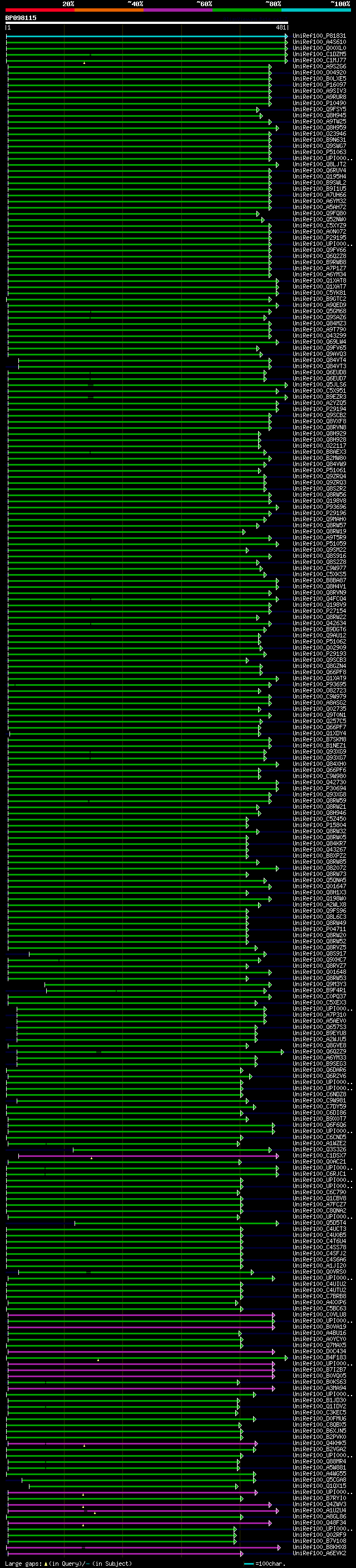
Task: Open UniRef100_Q6RUV4 hit
Action: click(319, 170)
